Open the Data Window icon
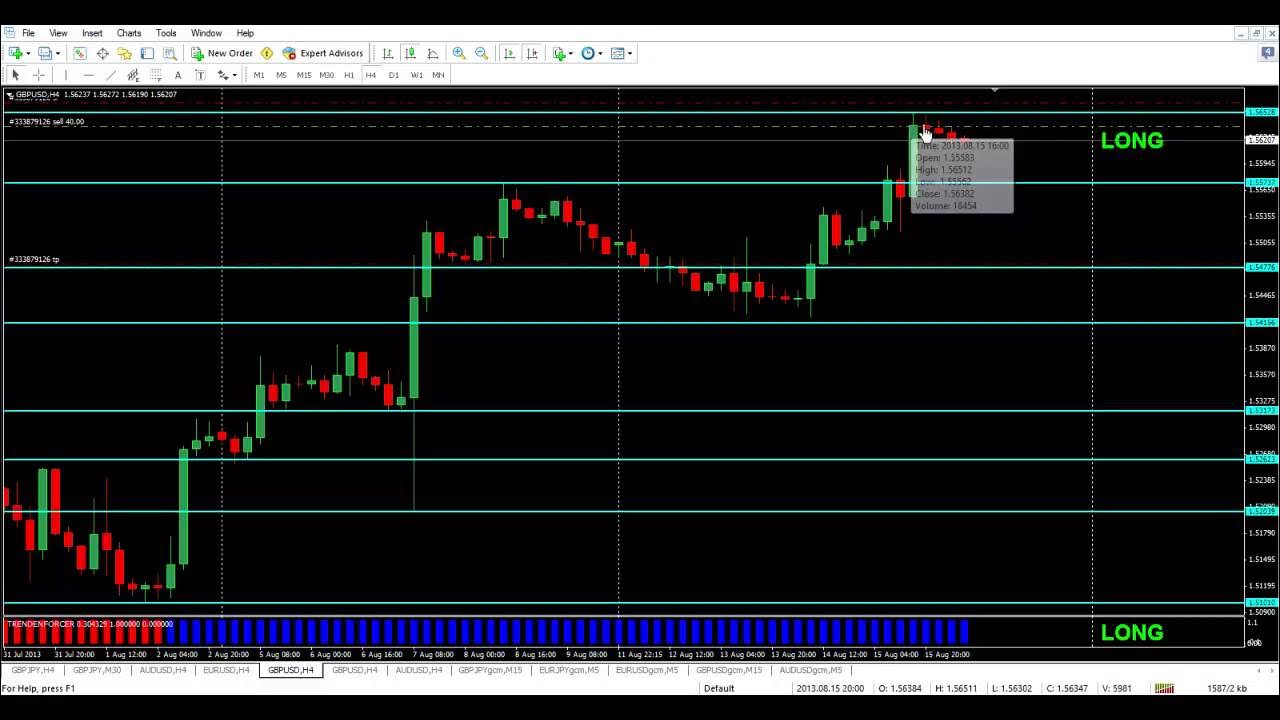Image resolution: width=1280 pixels, height=720 pixels. coord(102,53)
